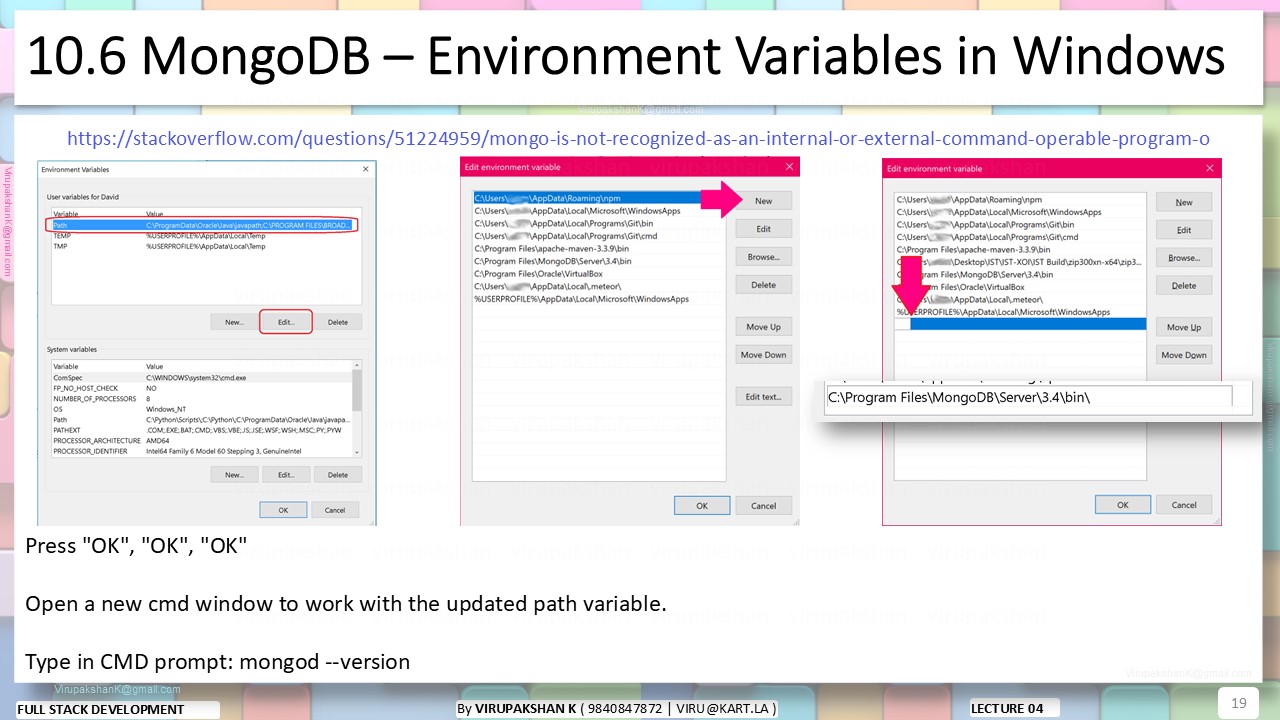Click the slide number 19 box
This screenshot has height=720, width=1280.
coord(1238,703)
